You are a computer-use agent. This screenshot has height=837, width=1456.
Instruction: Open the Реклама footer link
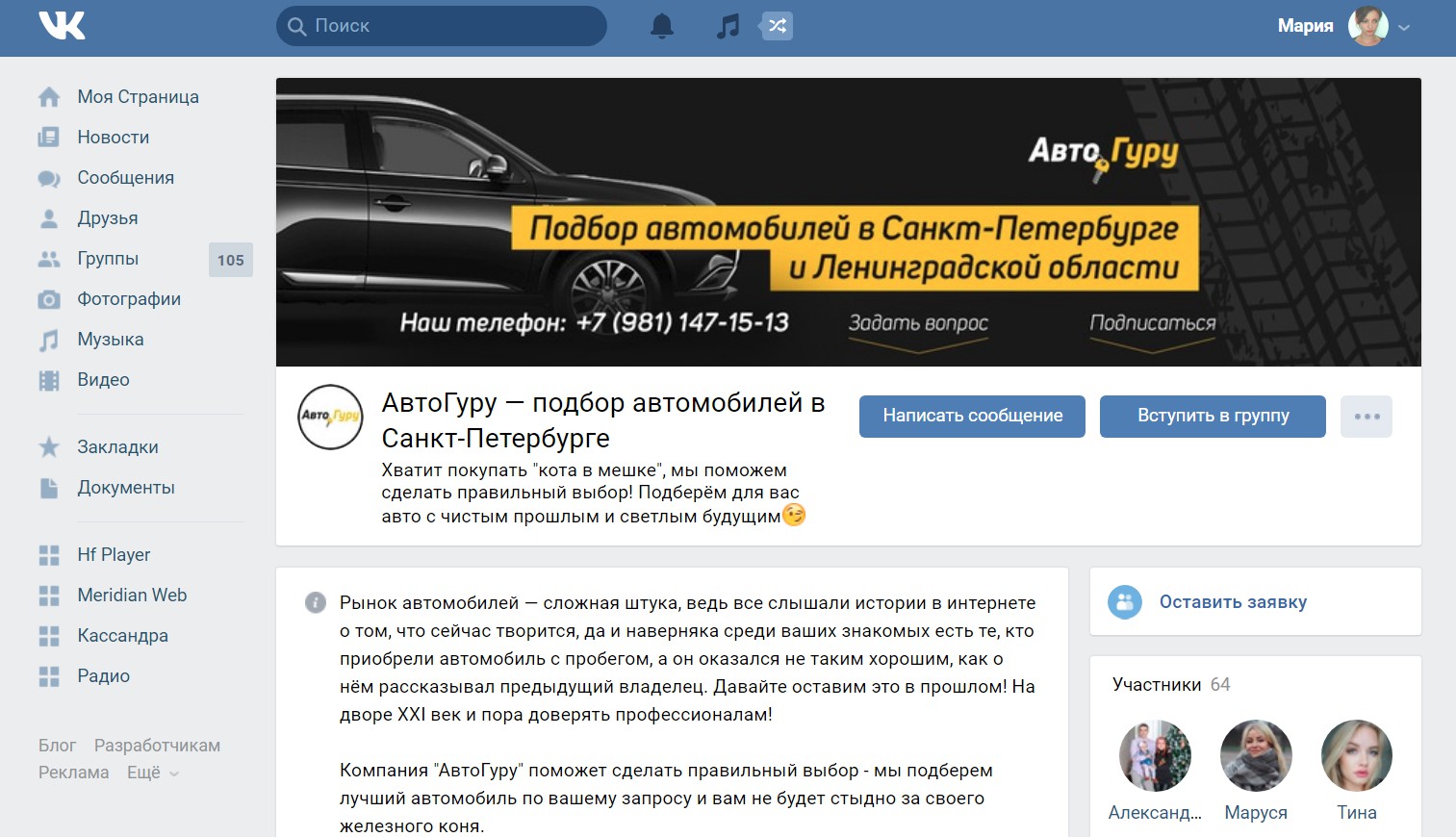coord(73,773)
